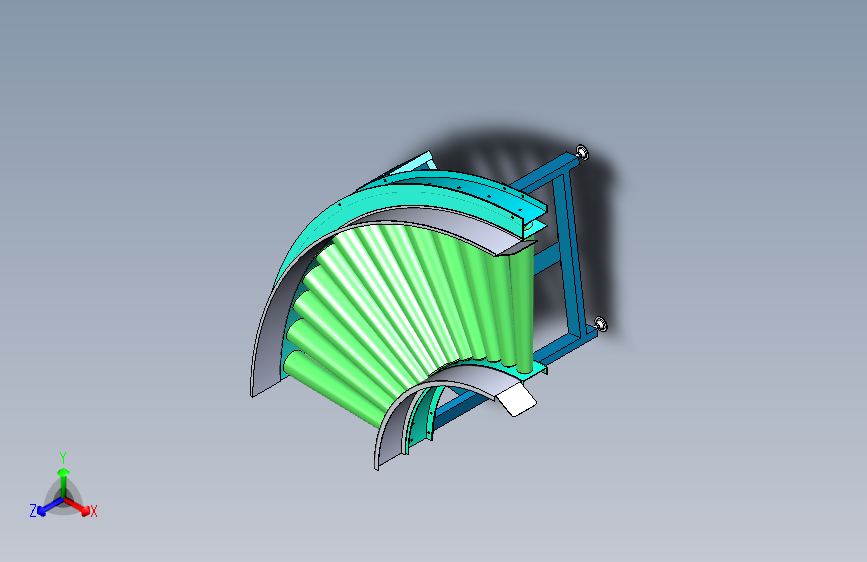Screen dimensions: 867x562
Task: Click the green Y axis of the triad
Action: [x=64, y=482]
